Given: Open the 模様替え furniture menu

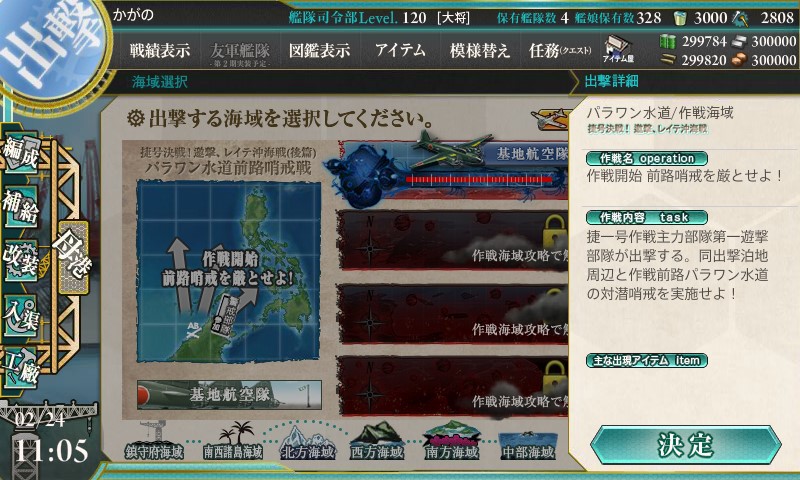Looking at the screenshot, I should [480, 50].
